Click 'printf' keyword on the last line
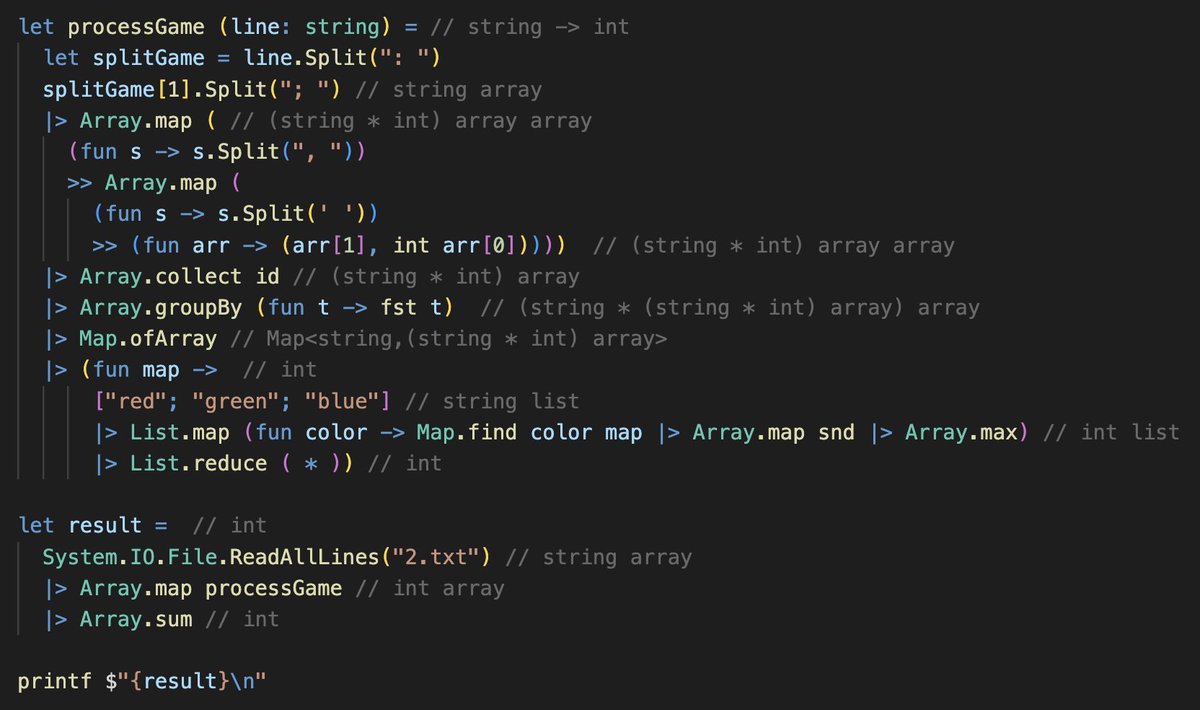The height and width of the screenshot is (710, 1200). coord(55,681)
